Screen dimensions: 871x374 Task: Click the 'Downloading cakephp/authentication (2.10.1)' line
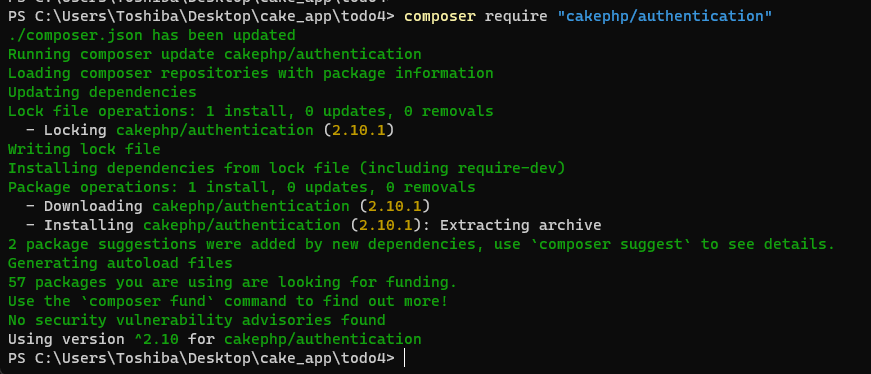click(x=228, y=206)
